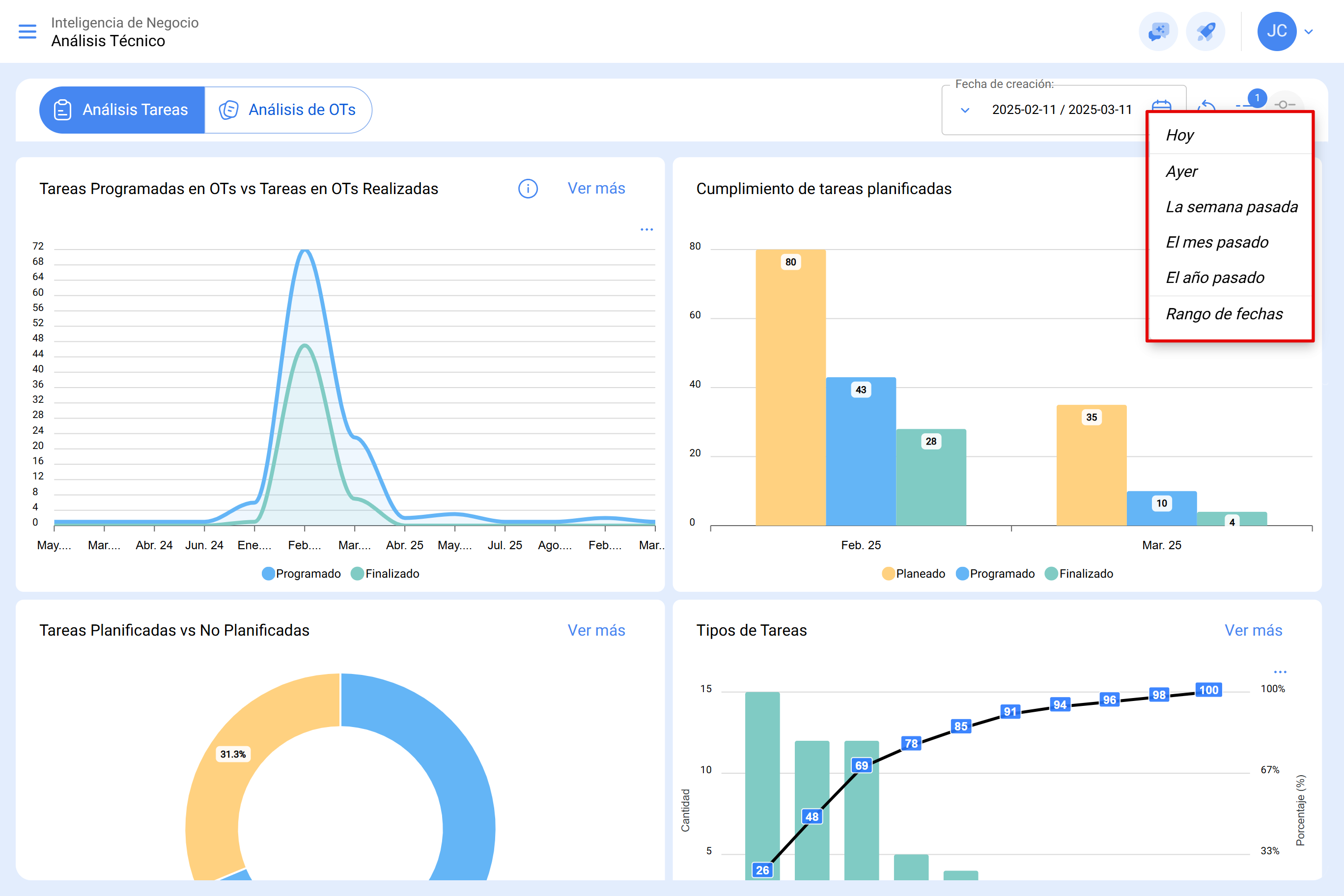Open Ver más for Tareas Planificadas chart
1344x896 pixels.
(x=596, y=630)
